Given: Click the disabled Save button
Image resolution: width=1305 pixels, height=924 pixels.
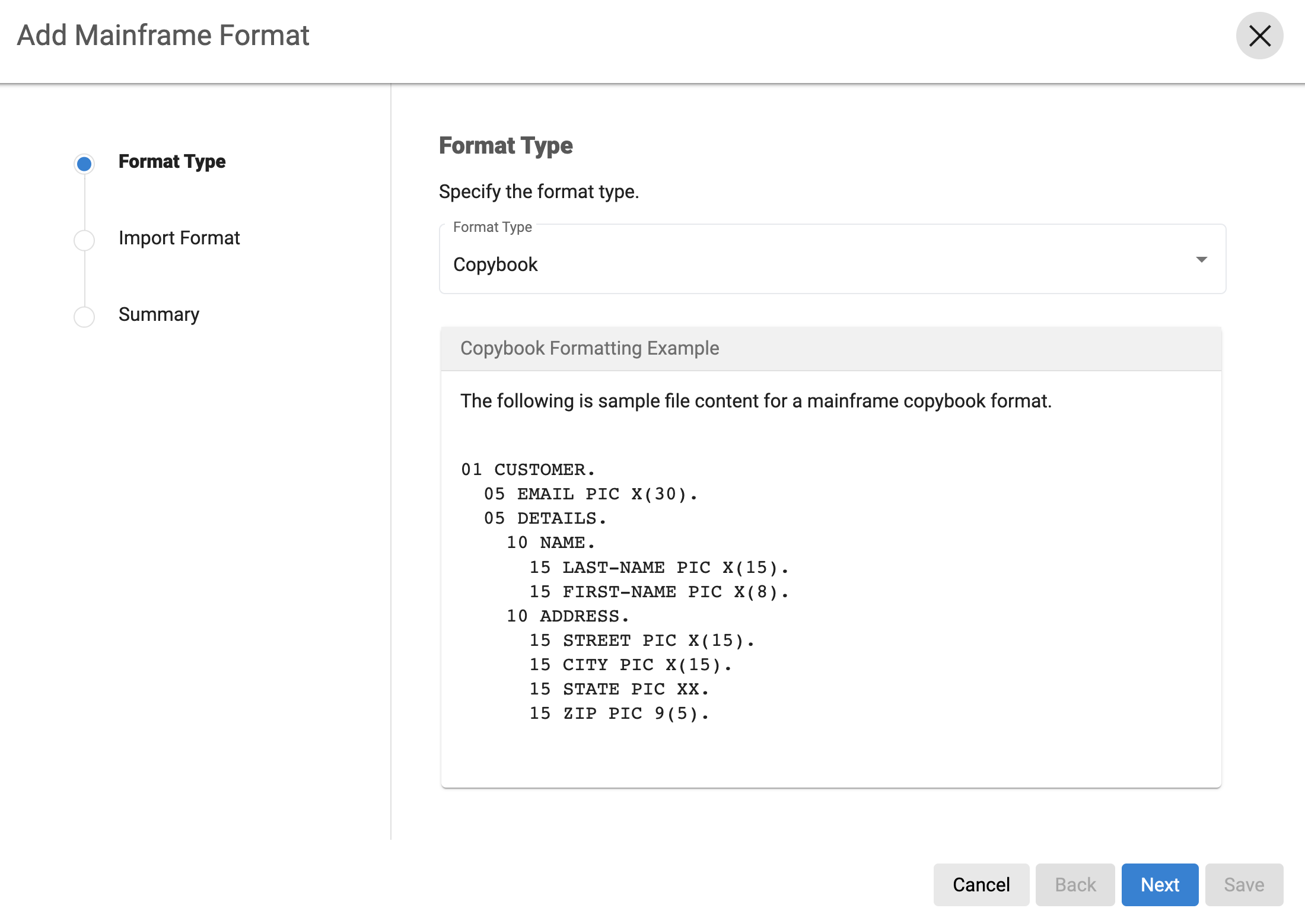Looking at the screenshot, I should [x=1244, y=884].
